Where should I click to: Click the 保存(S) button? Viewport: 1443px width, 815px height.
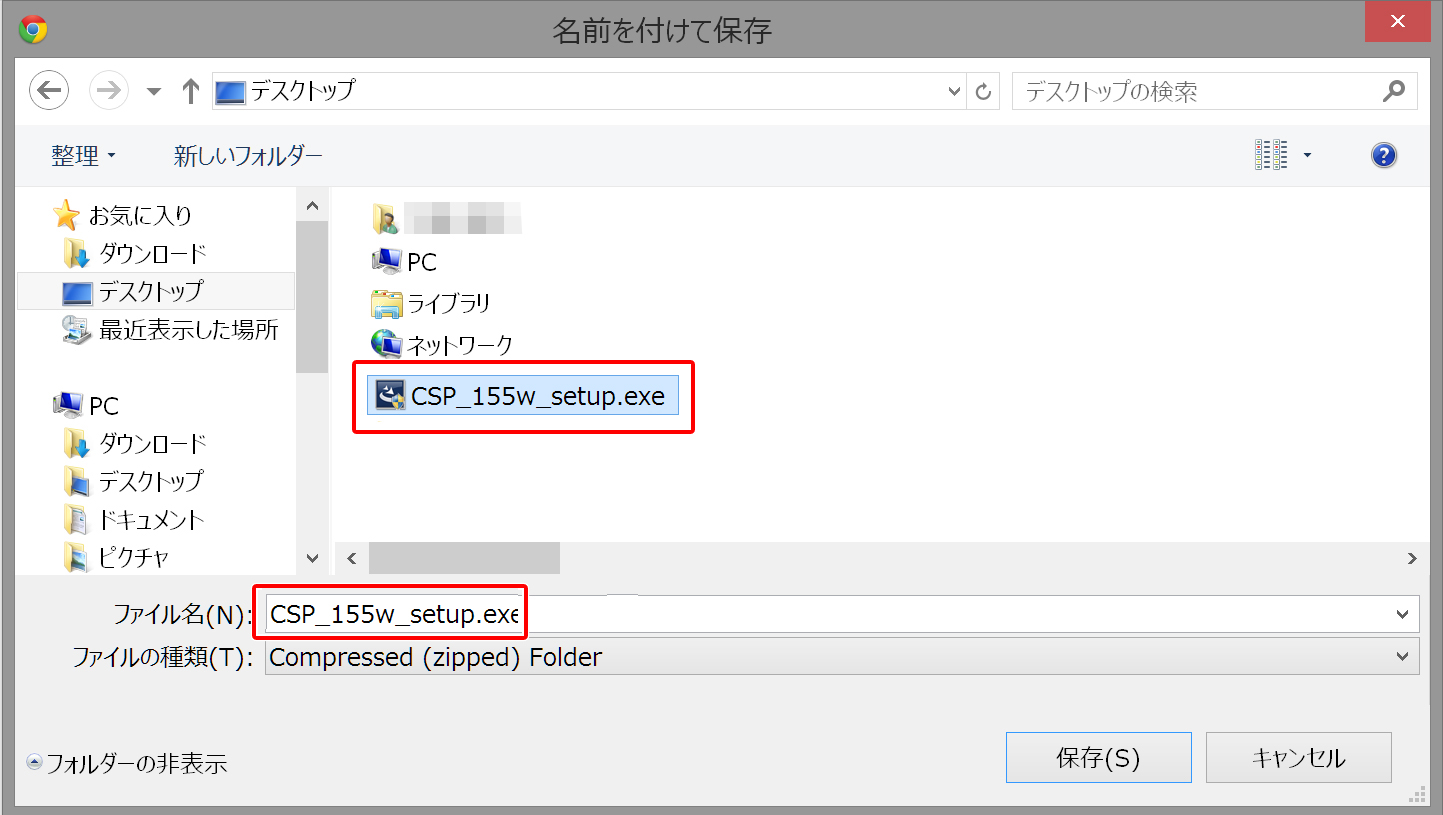tap(1098, 758)
